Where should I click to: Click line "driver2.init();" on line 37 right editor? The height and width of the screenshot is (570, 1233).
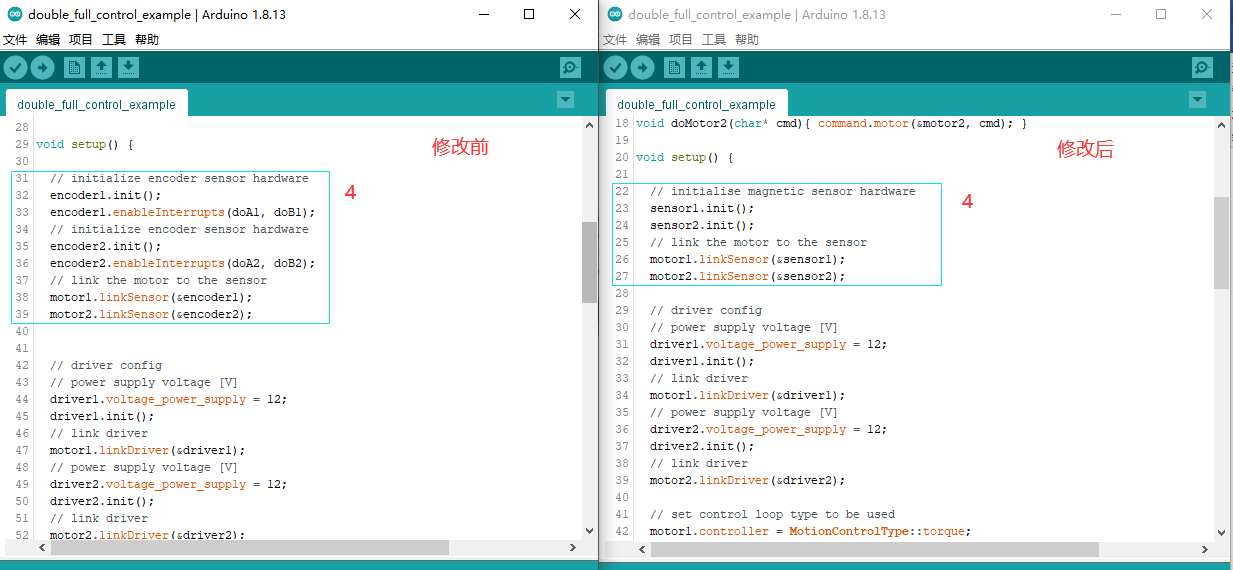coord(702,446)
